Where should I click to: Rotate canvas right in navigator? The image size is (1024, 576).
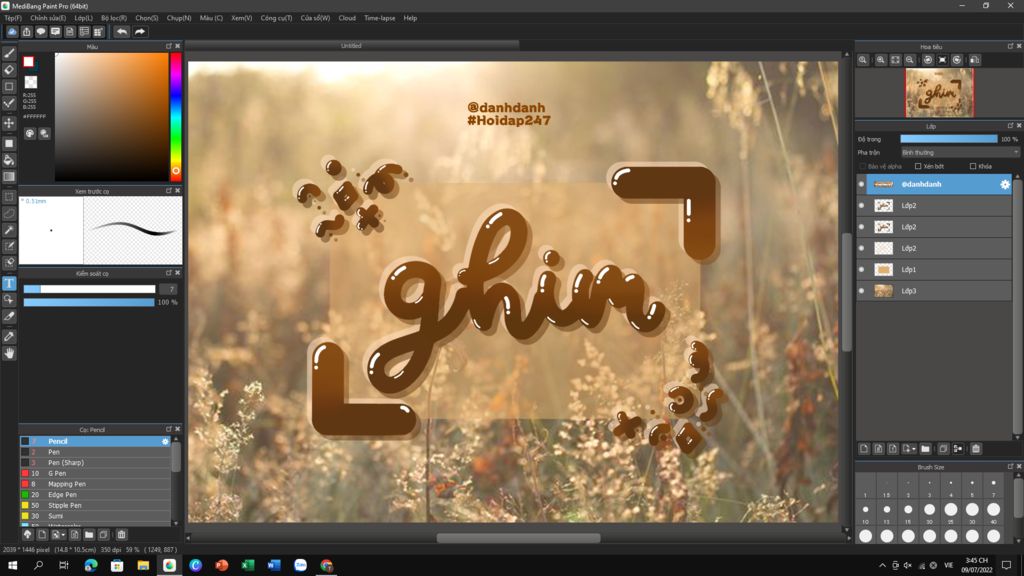957,60
